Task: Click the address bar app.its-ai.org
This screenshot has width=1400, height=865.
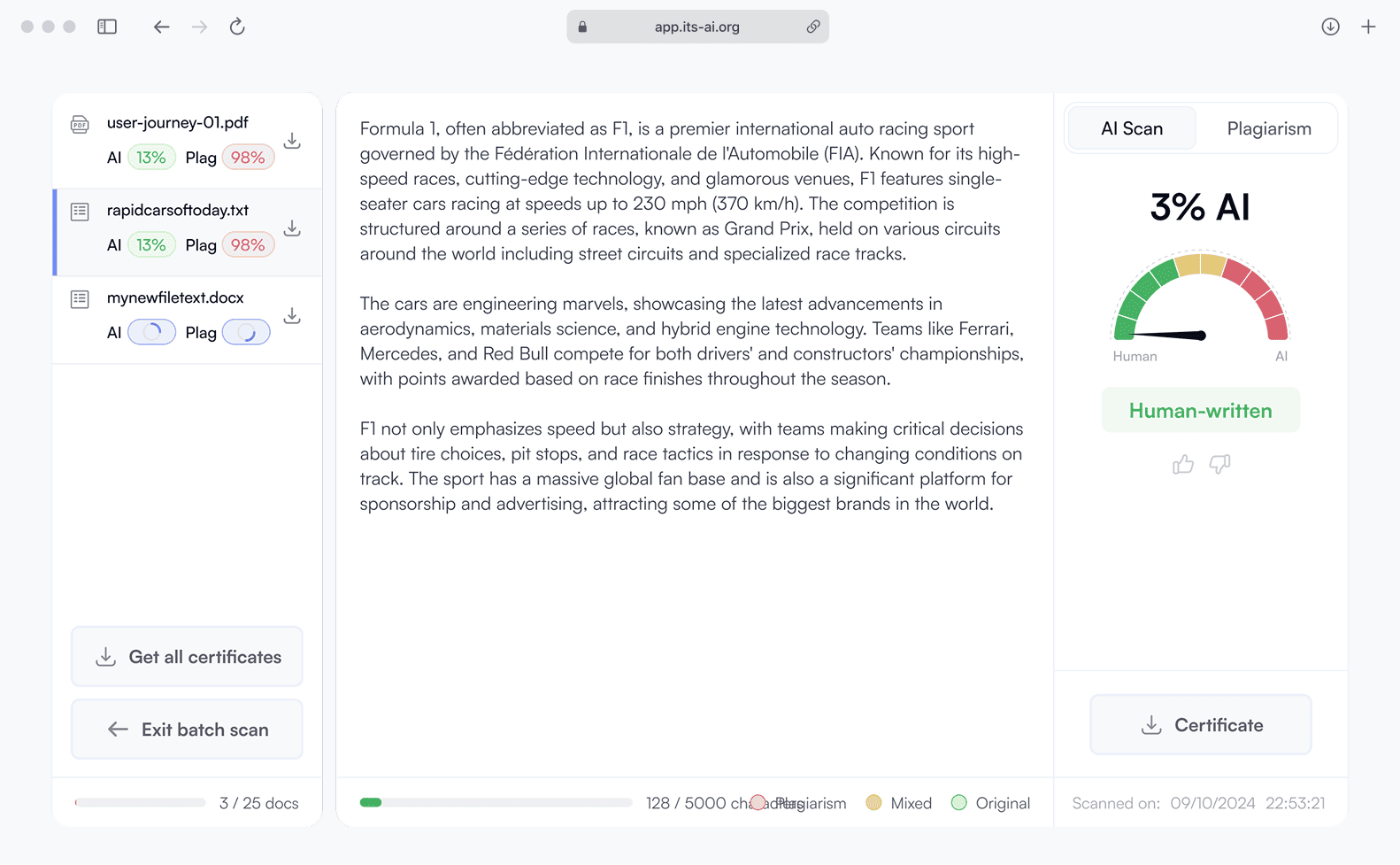Action: click(x=697, y=27)
